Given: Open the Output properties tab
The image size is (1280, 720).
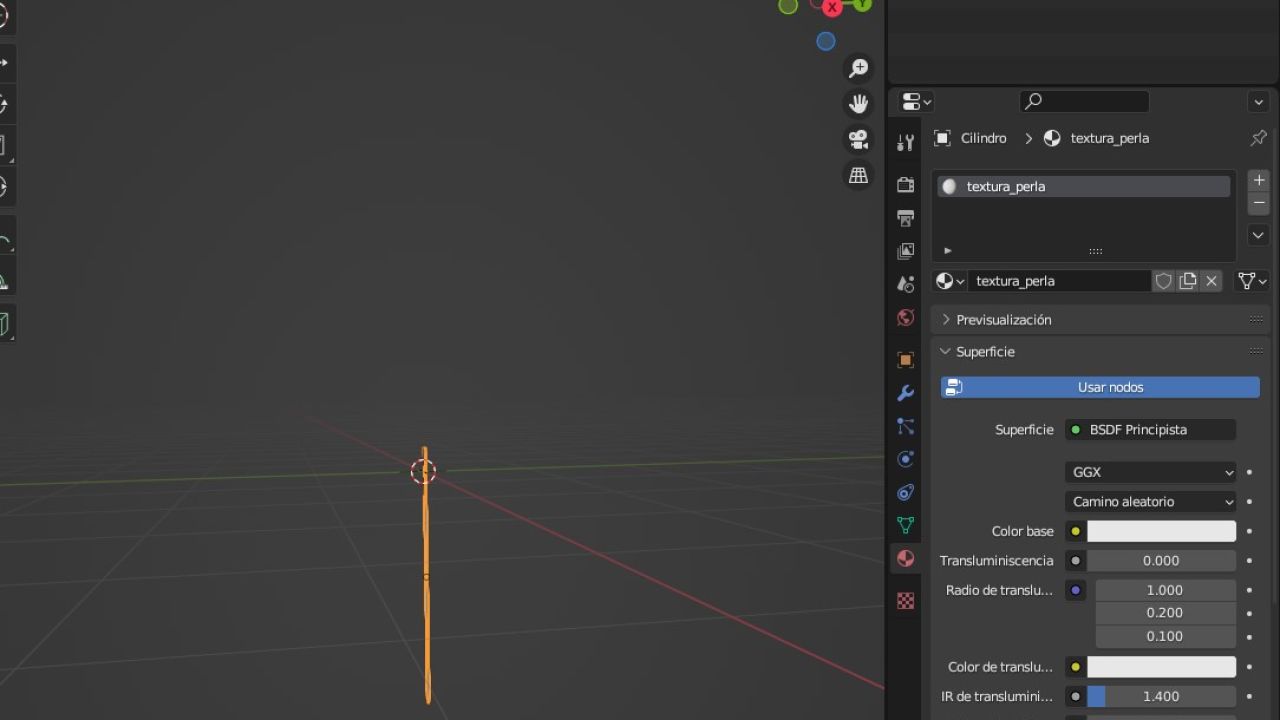Looking at the screenshot, I should coord(905,218).
